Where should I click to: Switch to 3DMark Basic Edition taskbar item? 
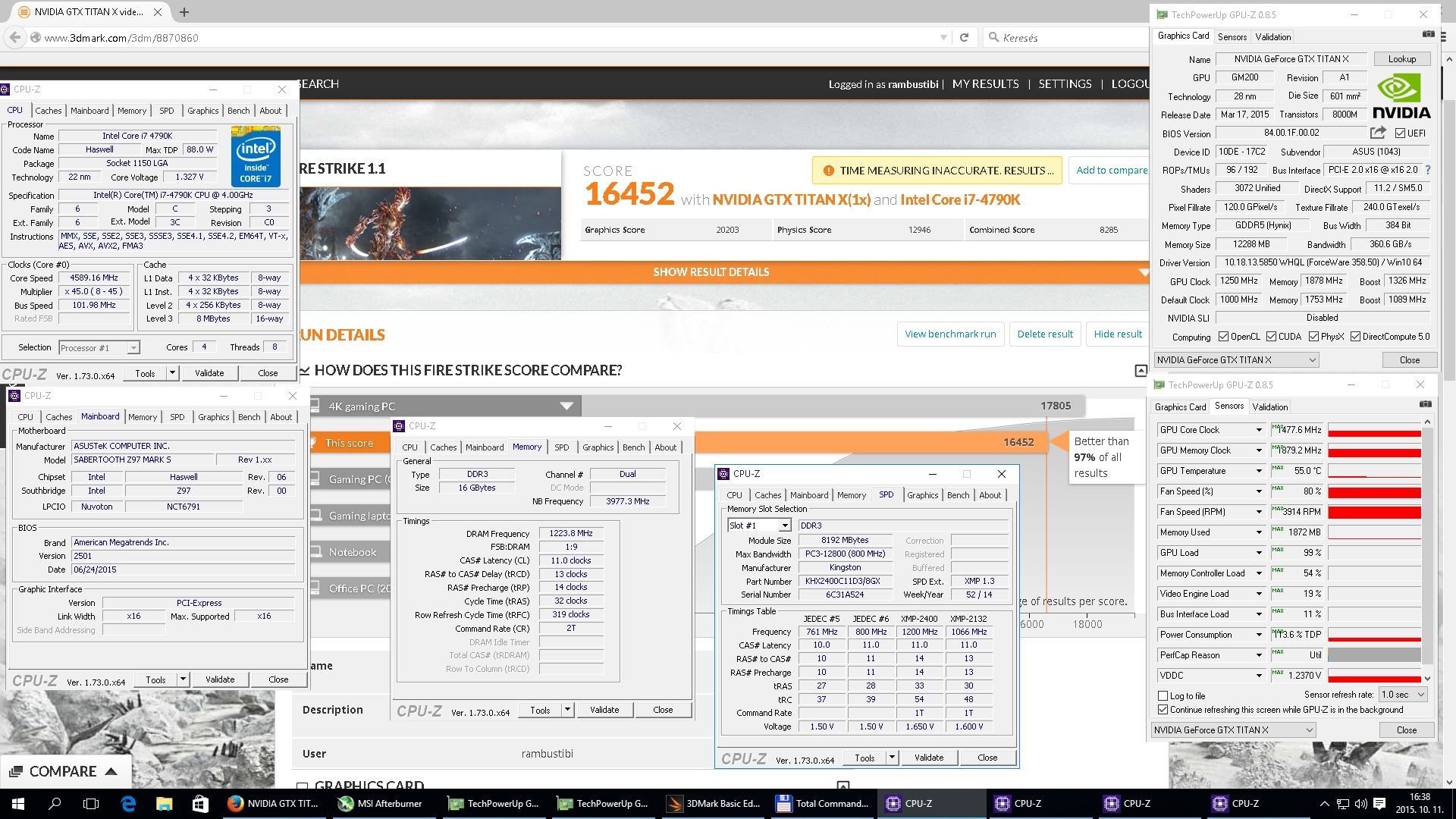pos(713,804)
